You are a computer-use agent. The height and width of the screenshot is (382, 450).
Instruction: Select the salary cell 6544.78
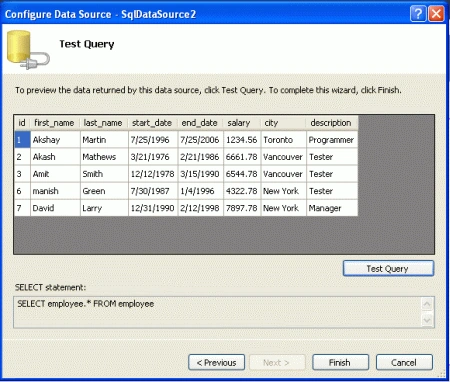[x=242, y=174]
